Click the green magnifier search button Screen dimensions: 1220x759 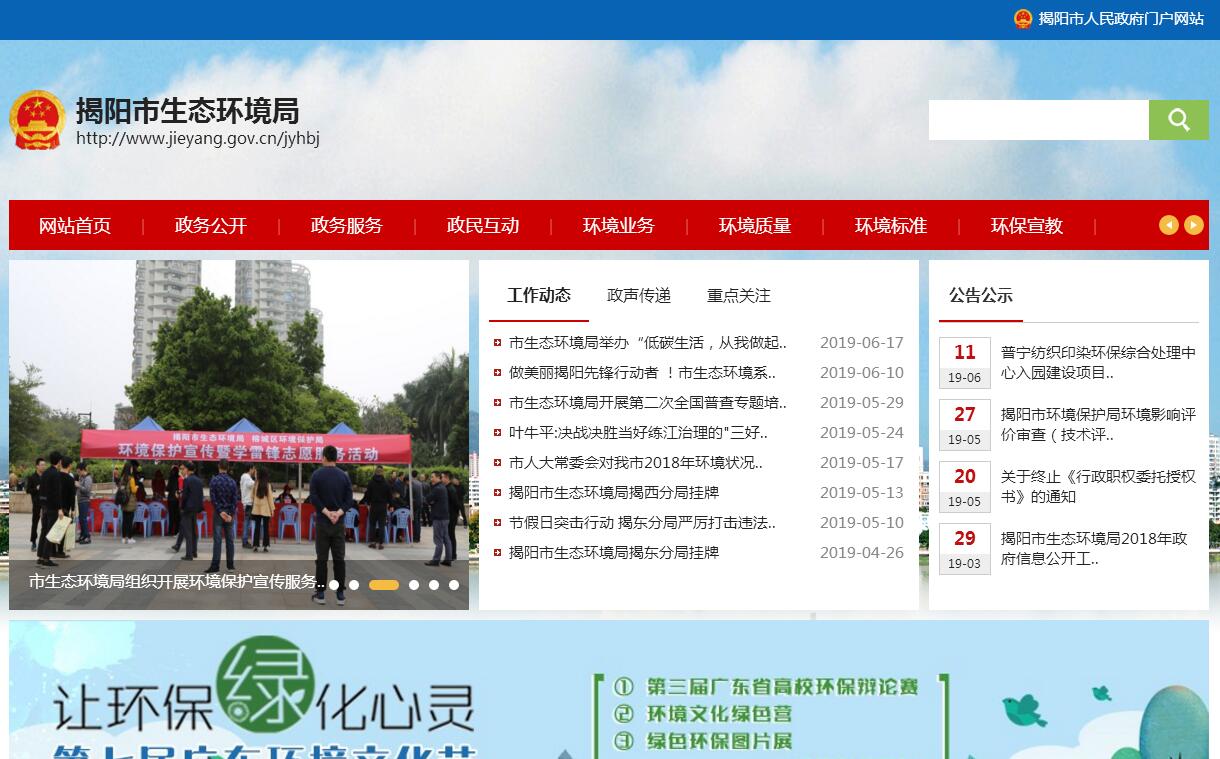(x=1178, y=120)
